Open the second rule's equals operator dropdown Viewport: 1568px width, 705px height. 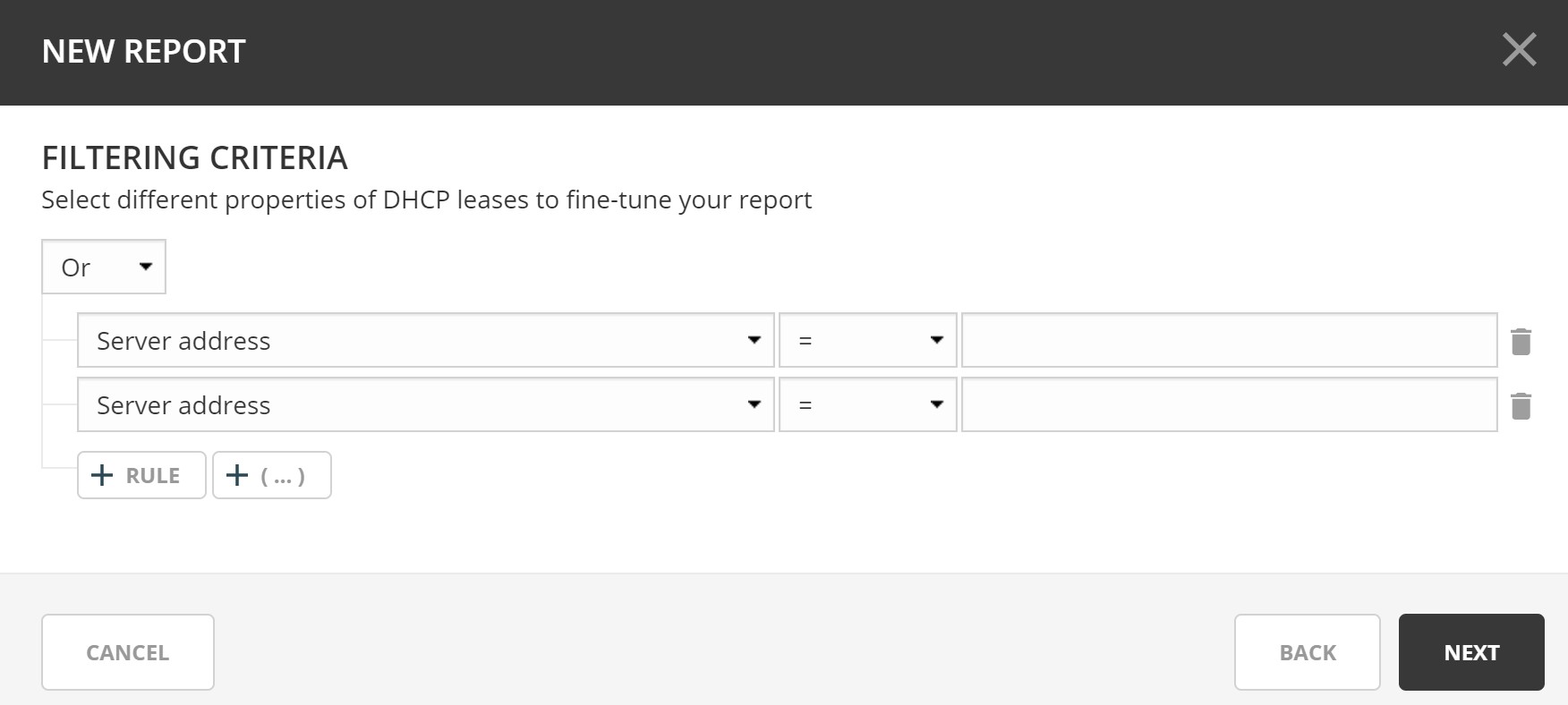867,404
